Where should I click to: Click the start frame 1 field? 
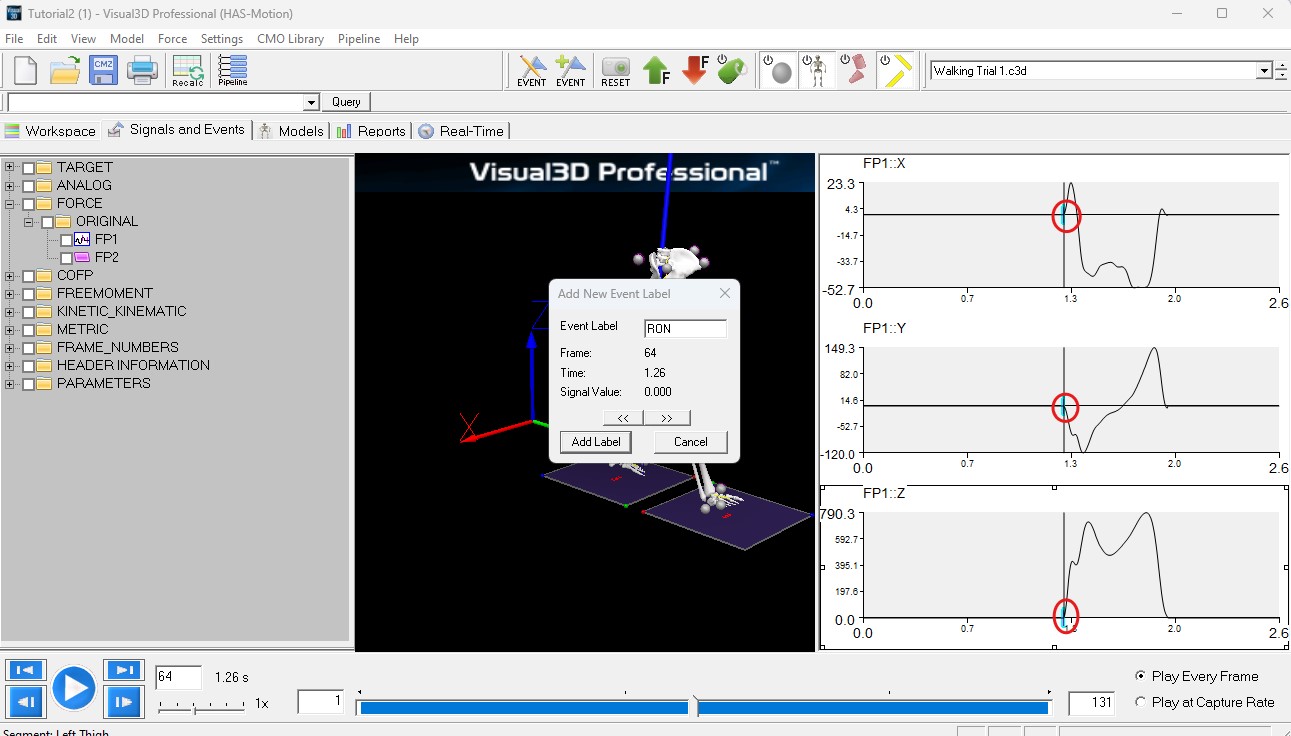(321, 702)
